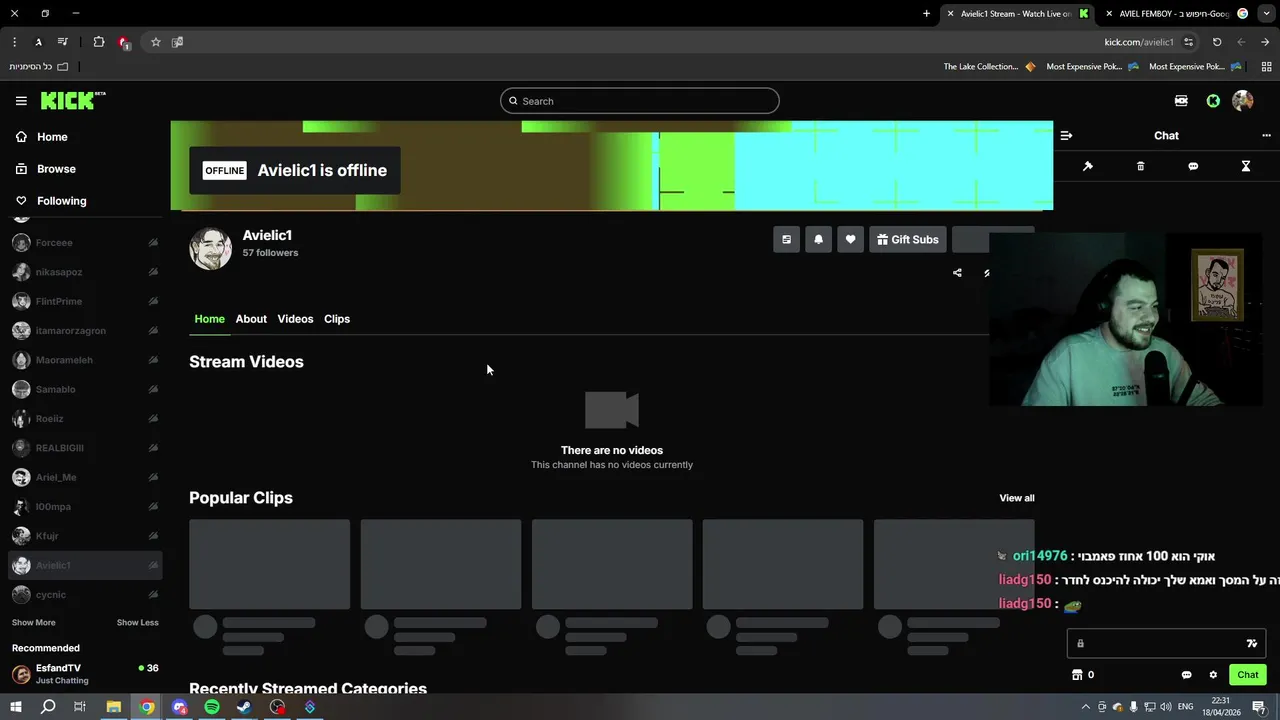Open Spotify from taskbar
Viewport: 1280px width, 720px height.
[212, 707]
